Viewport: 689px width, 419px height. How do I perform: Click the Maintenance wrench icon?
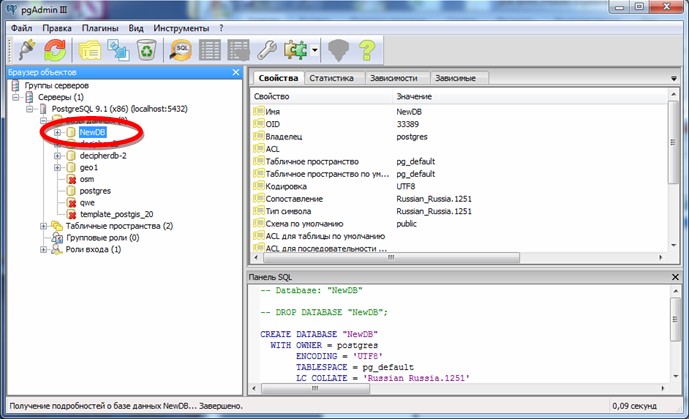point(268,50)
